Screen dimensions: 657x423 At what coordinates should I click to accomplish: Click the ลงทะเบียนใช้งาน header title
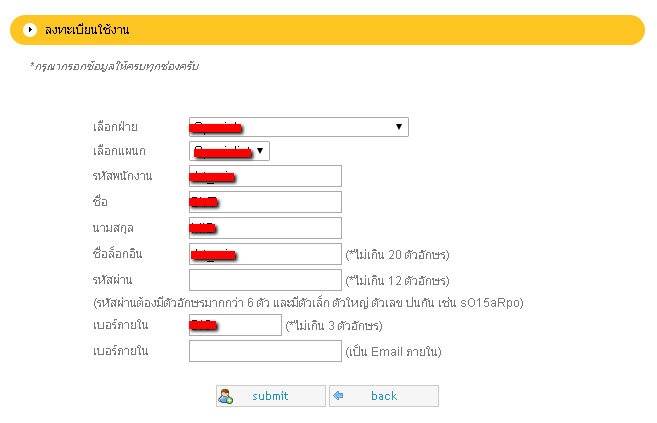[86, 30]
